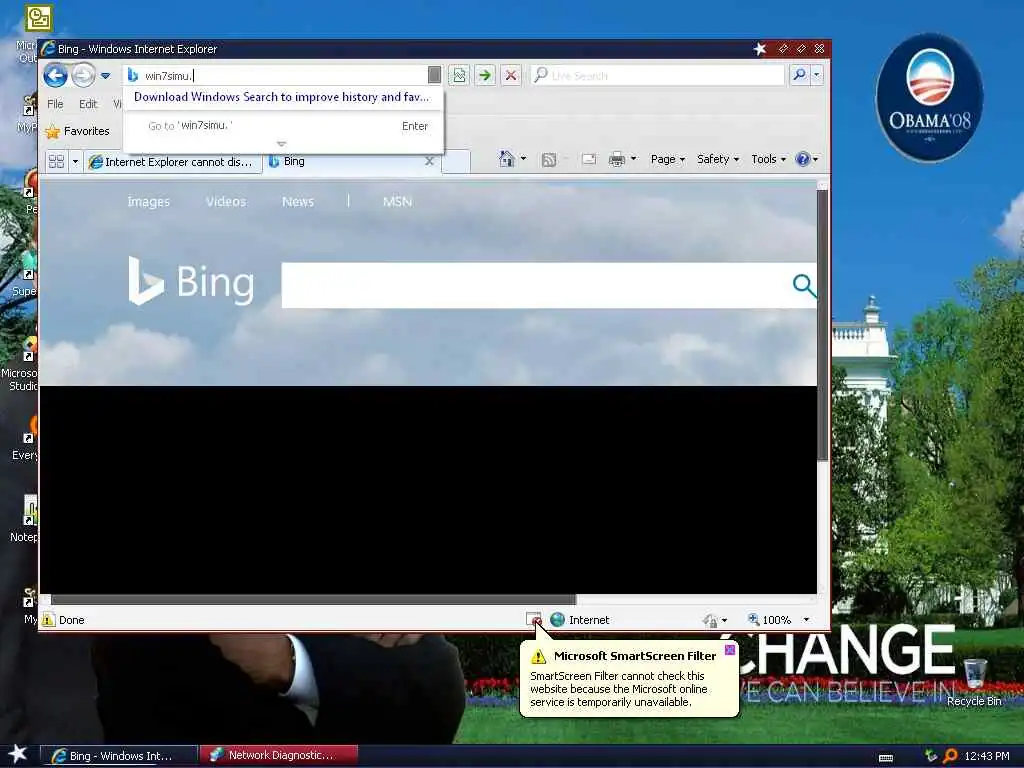Open the tab list dropdown arrow
Image resolution: width=1024 pixels, height=768 pixels.
click(75, 161)
